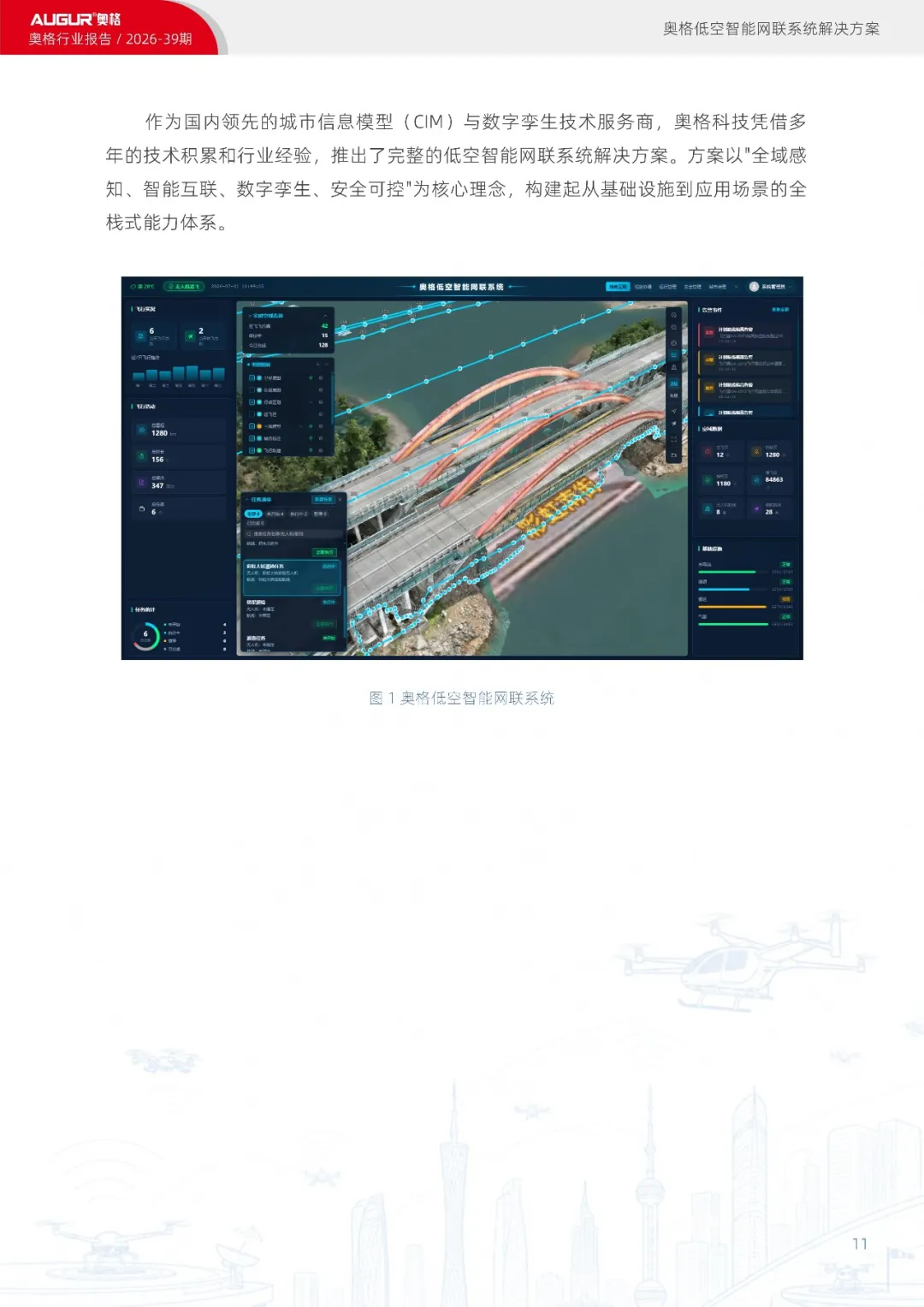The image size is (924, 1307).
Task: Click the locate pin icon in 城市标注 row
Action: click(311, 438)
